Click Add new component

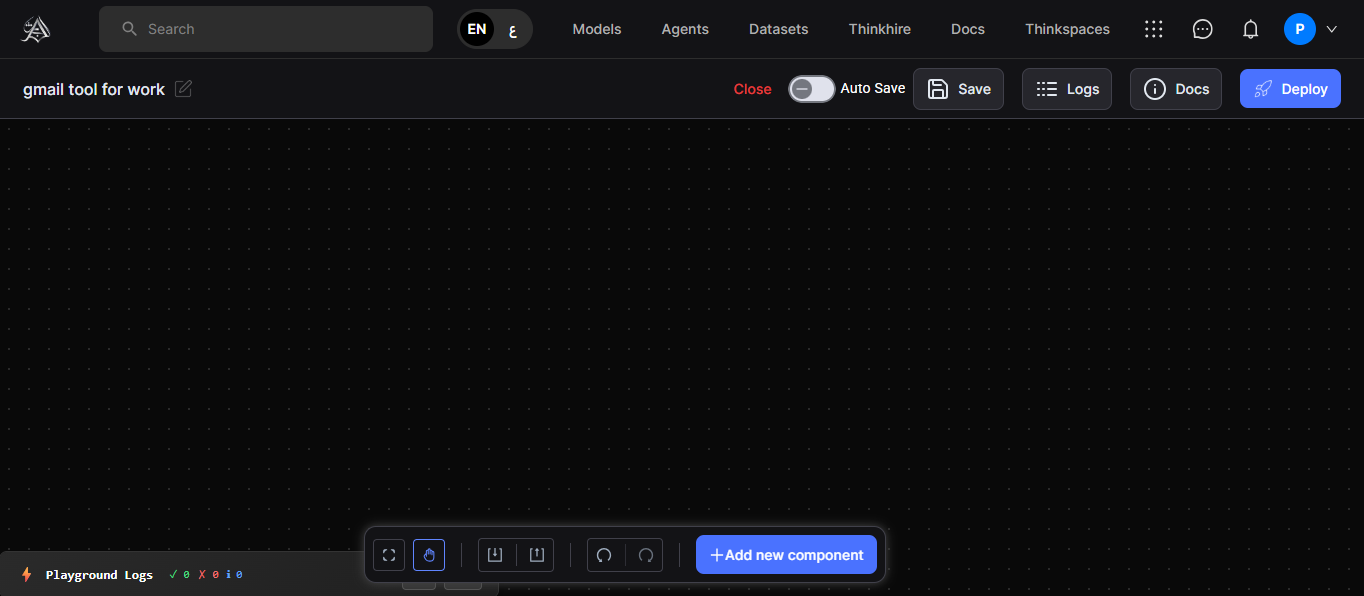point(786,555)
